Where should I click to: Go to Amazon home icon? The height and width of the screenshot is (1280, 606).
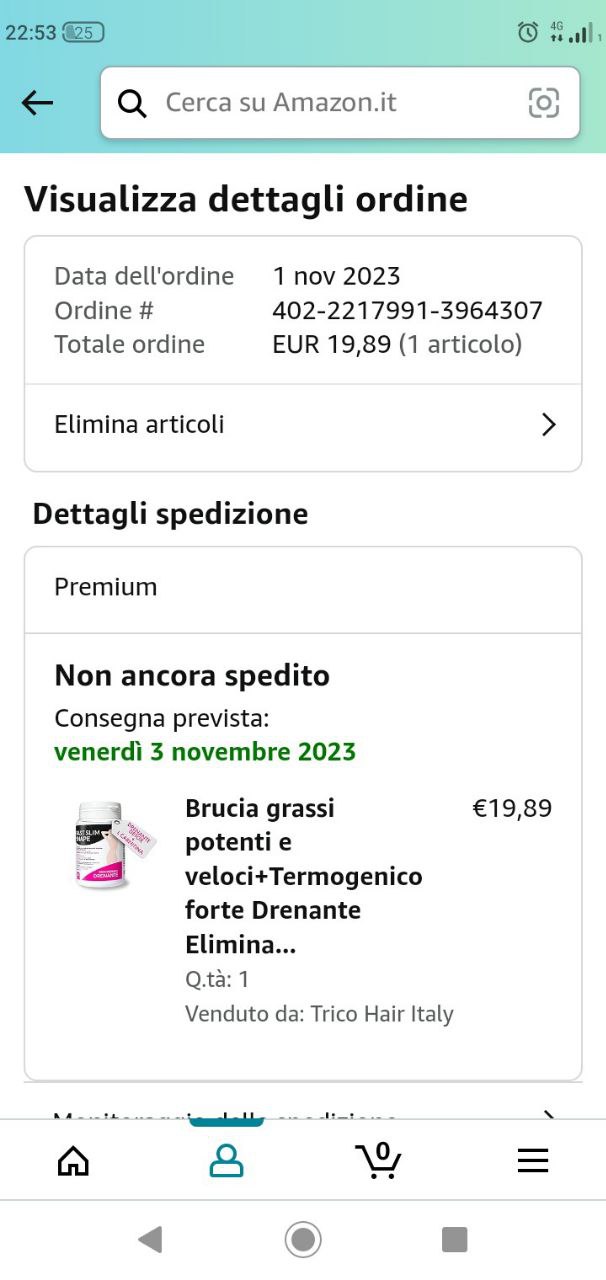click(x=73, y=1160)
